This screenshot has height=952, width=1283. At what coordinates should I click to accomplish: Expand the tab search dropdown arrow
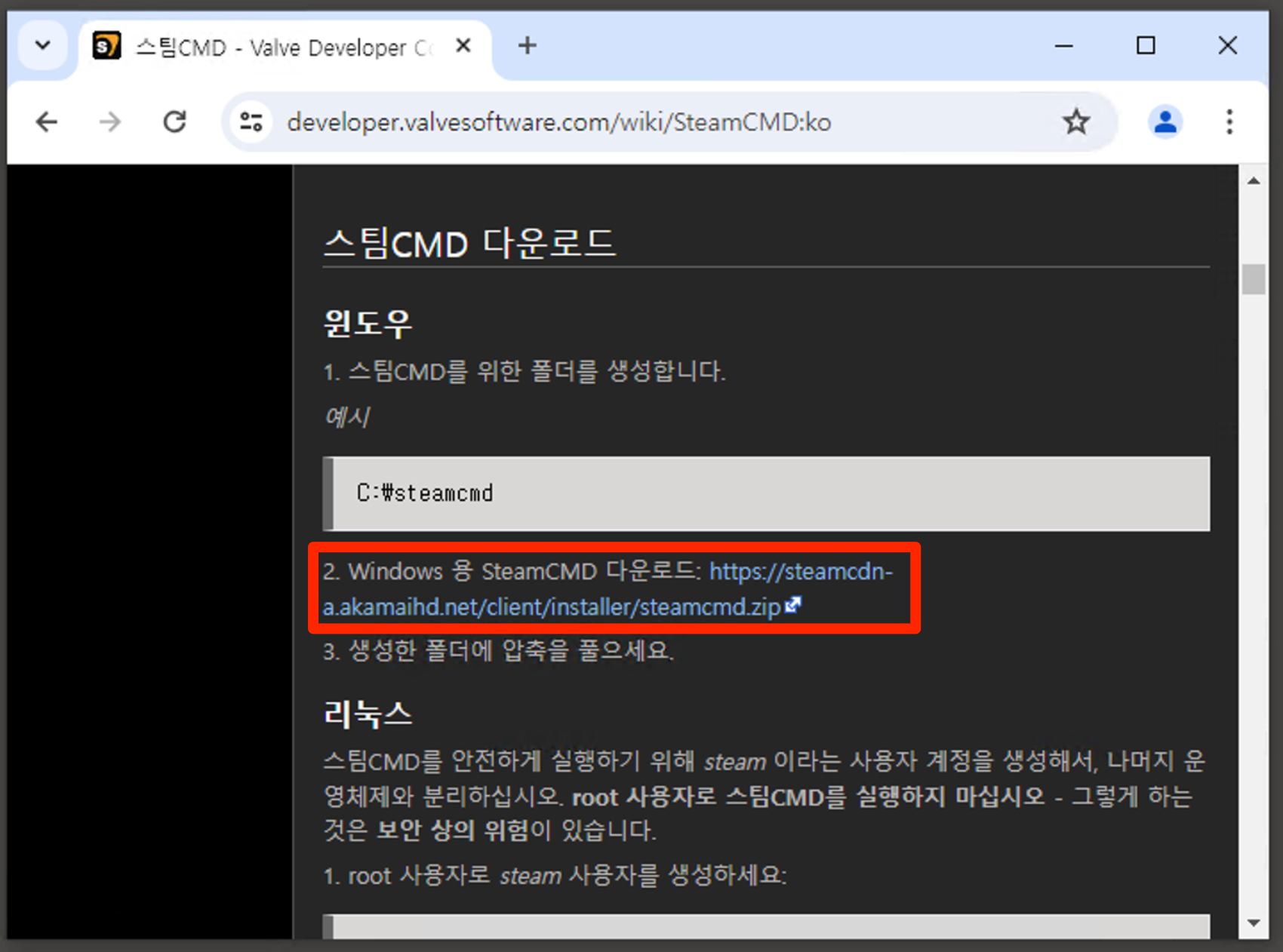click(x=43, y=45)
